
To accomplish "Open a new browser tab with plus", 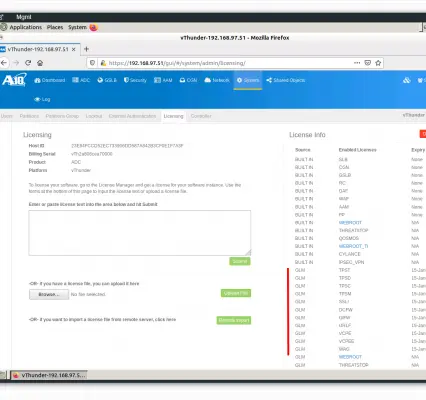I will (x=86, y=49).
